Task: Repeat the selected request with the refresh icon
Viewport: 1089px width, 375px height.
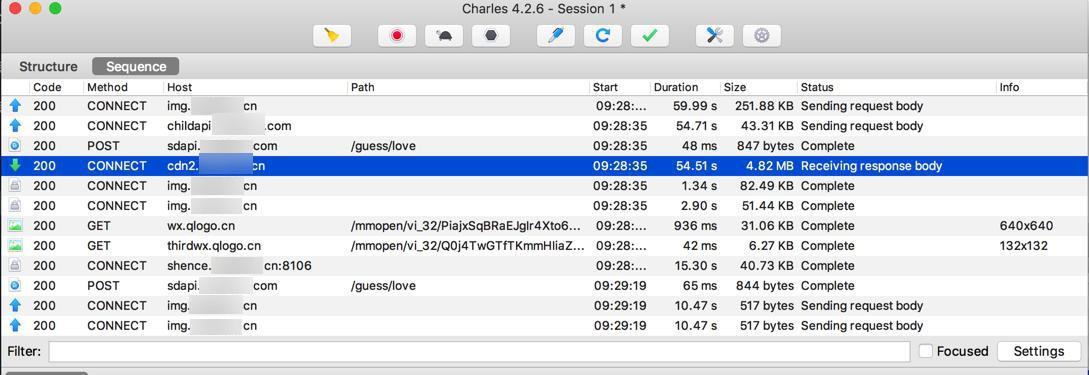Action: (x=603, y=35)
